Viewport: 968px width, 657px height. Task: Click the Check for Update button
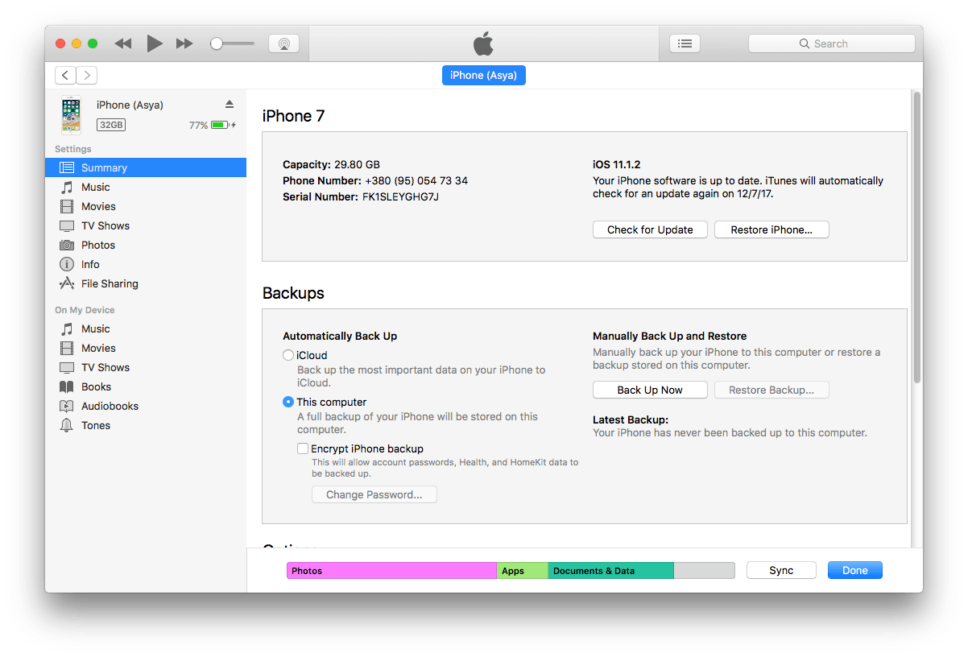(x=649, y=230)
